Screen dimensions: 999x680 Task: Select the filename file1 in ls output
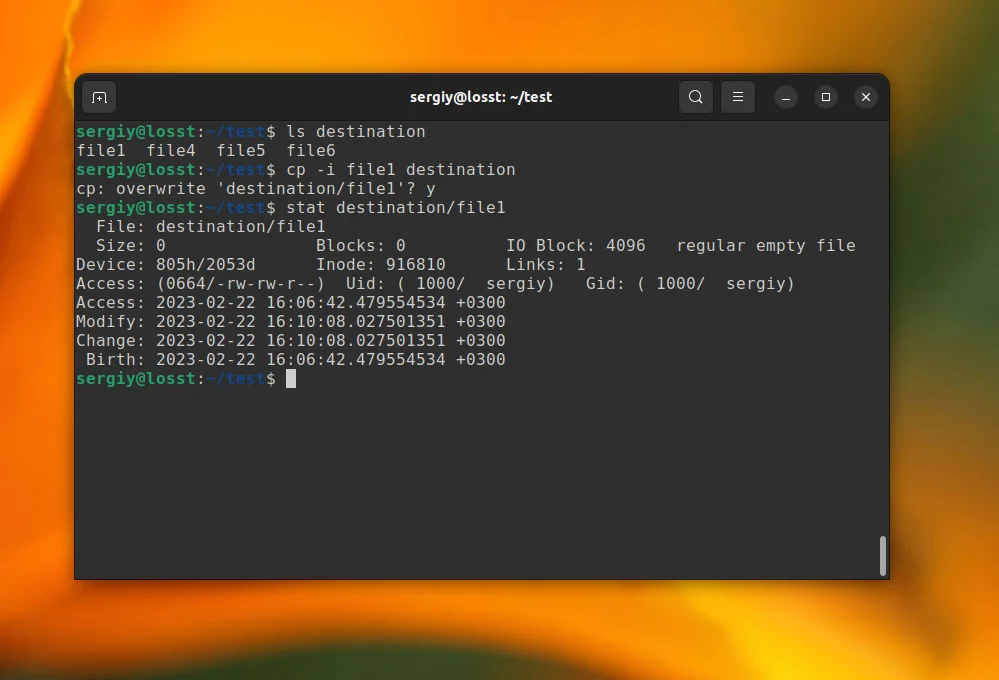pyautogui.click(x=99, y=150)
